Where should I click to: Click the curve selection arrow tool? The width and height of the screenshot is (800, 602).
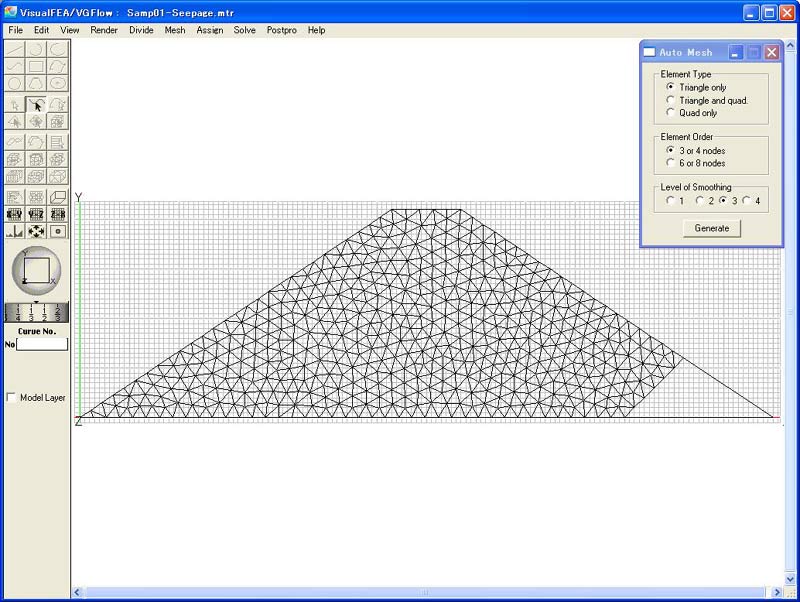click(37, 103)
